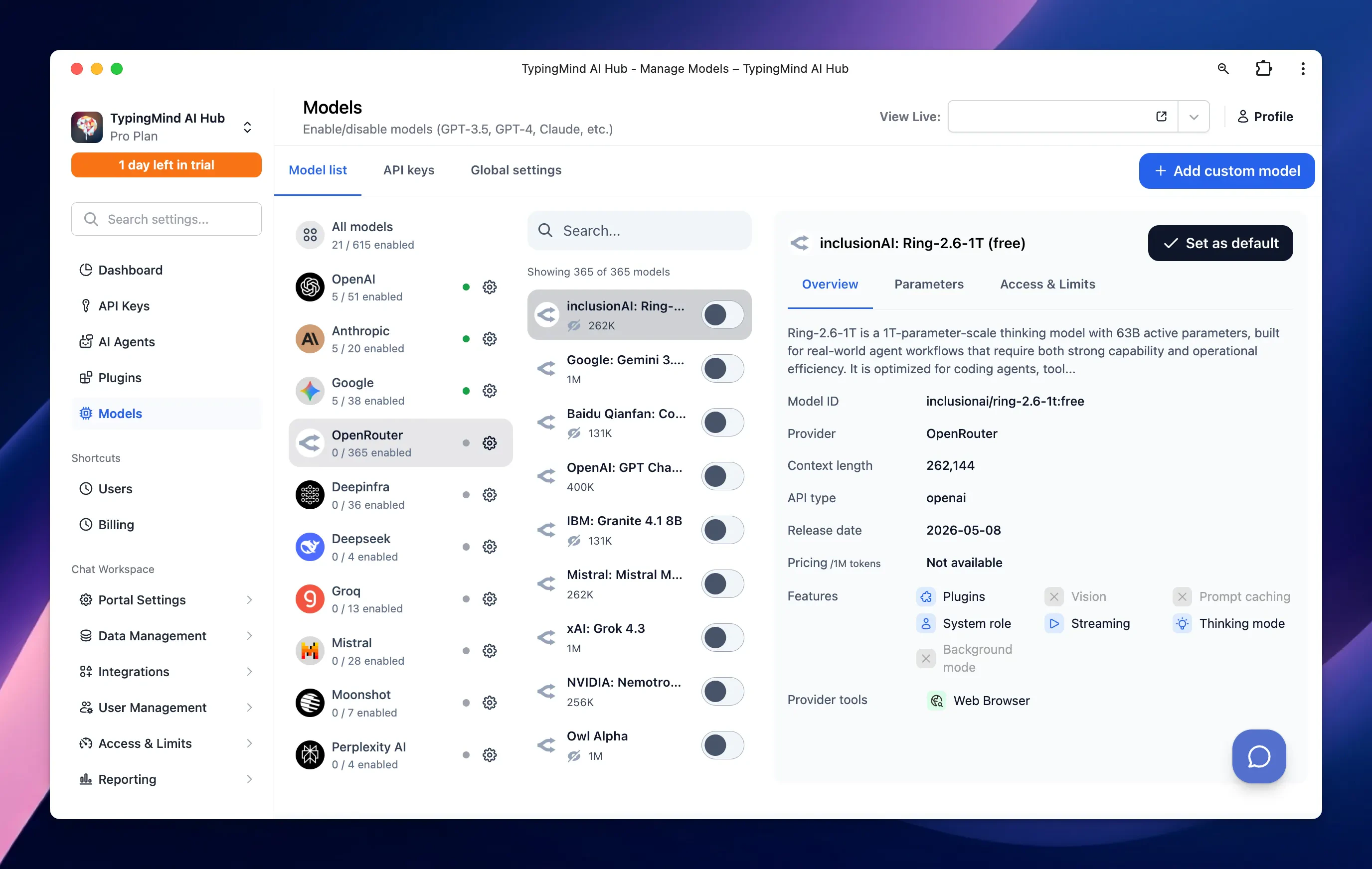Open settings gear for Mistral provider
The image size is (1372, 869).
tap(490, 651)
